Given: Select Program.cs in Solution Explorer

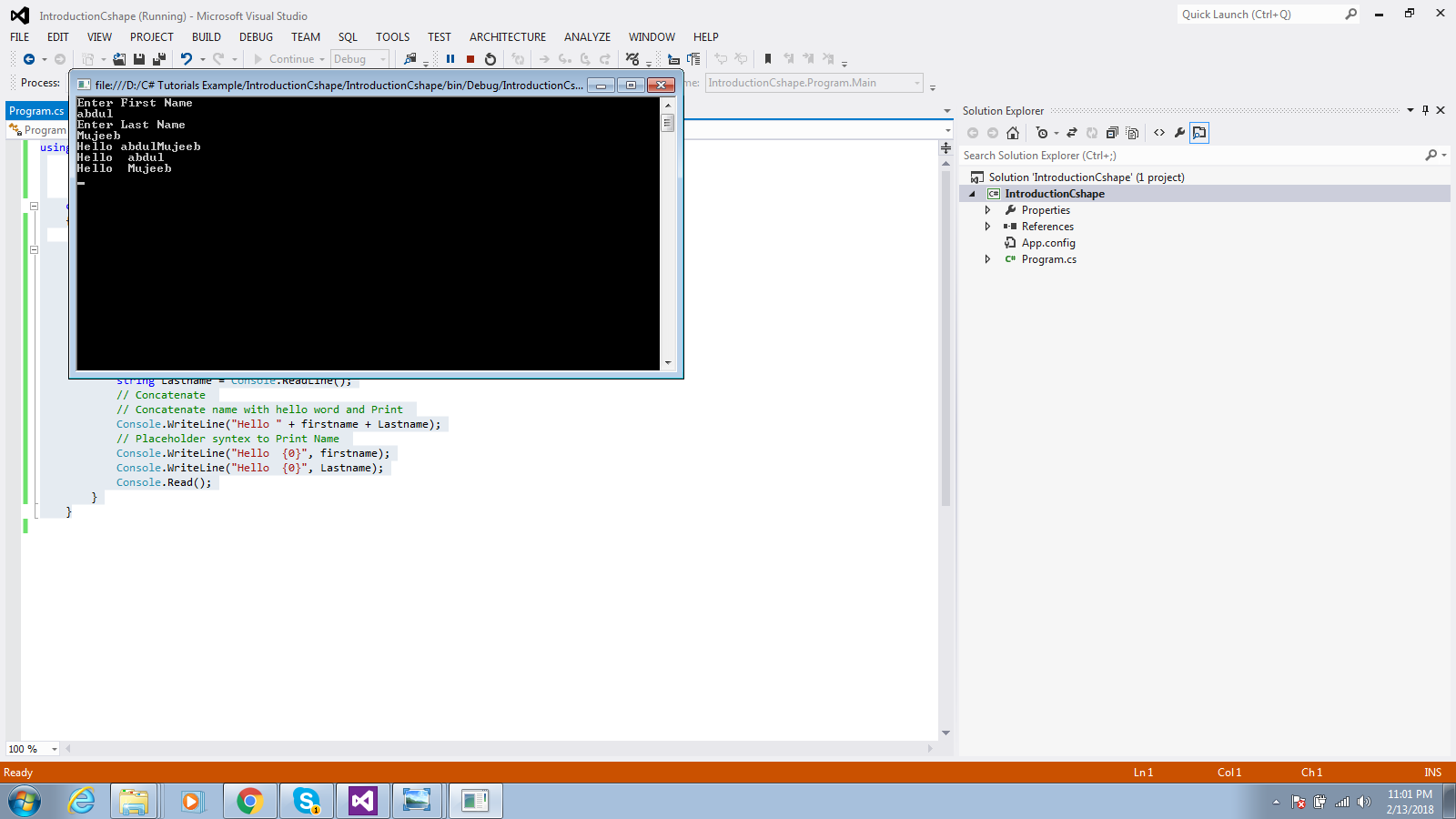Looking at the screenshot, I should click(1049, 258).
